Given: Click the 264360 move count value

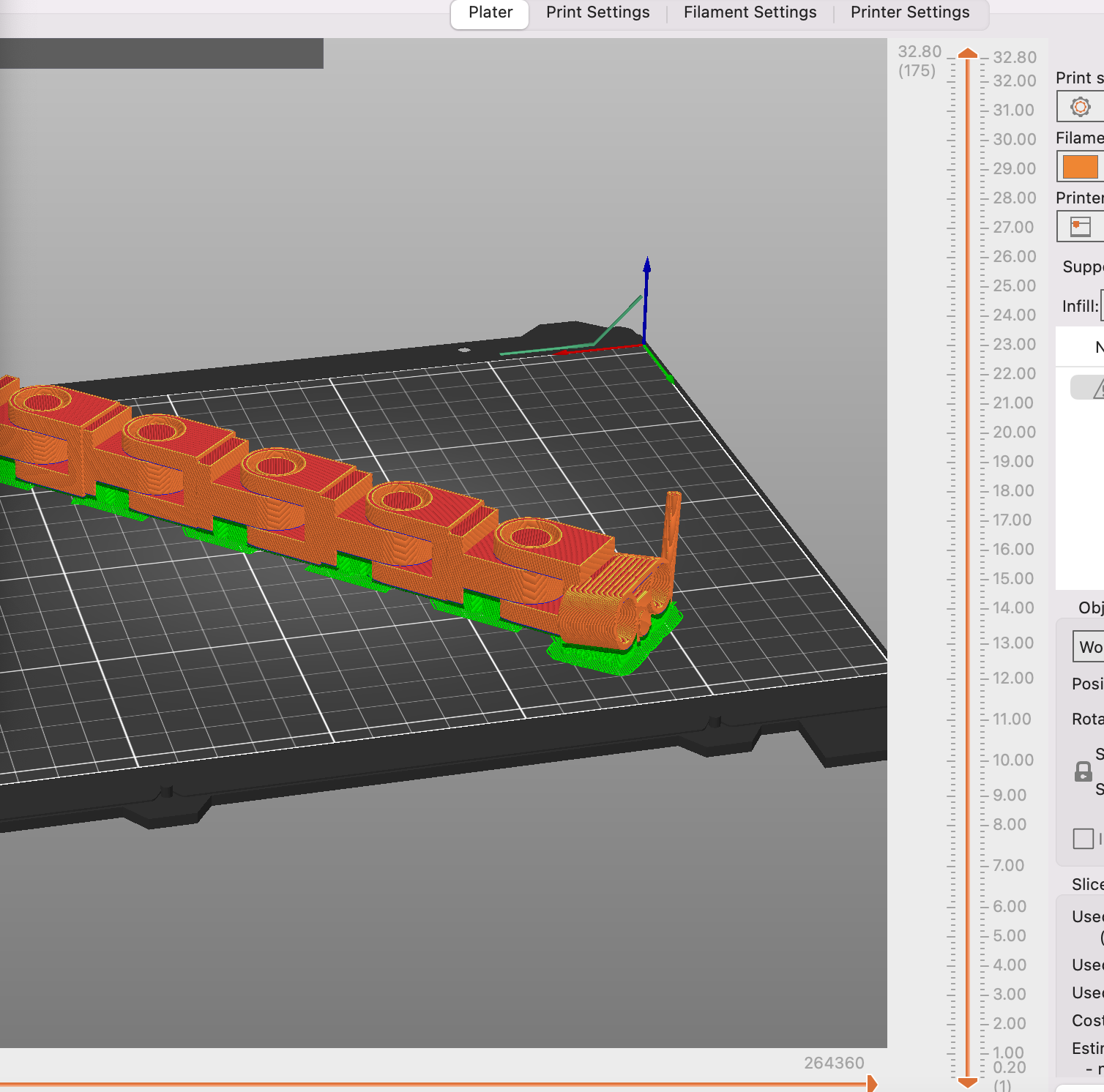Looking at the screenshot, I should pyautogui.click(x=834, y=1063).
